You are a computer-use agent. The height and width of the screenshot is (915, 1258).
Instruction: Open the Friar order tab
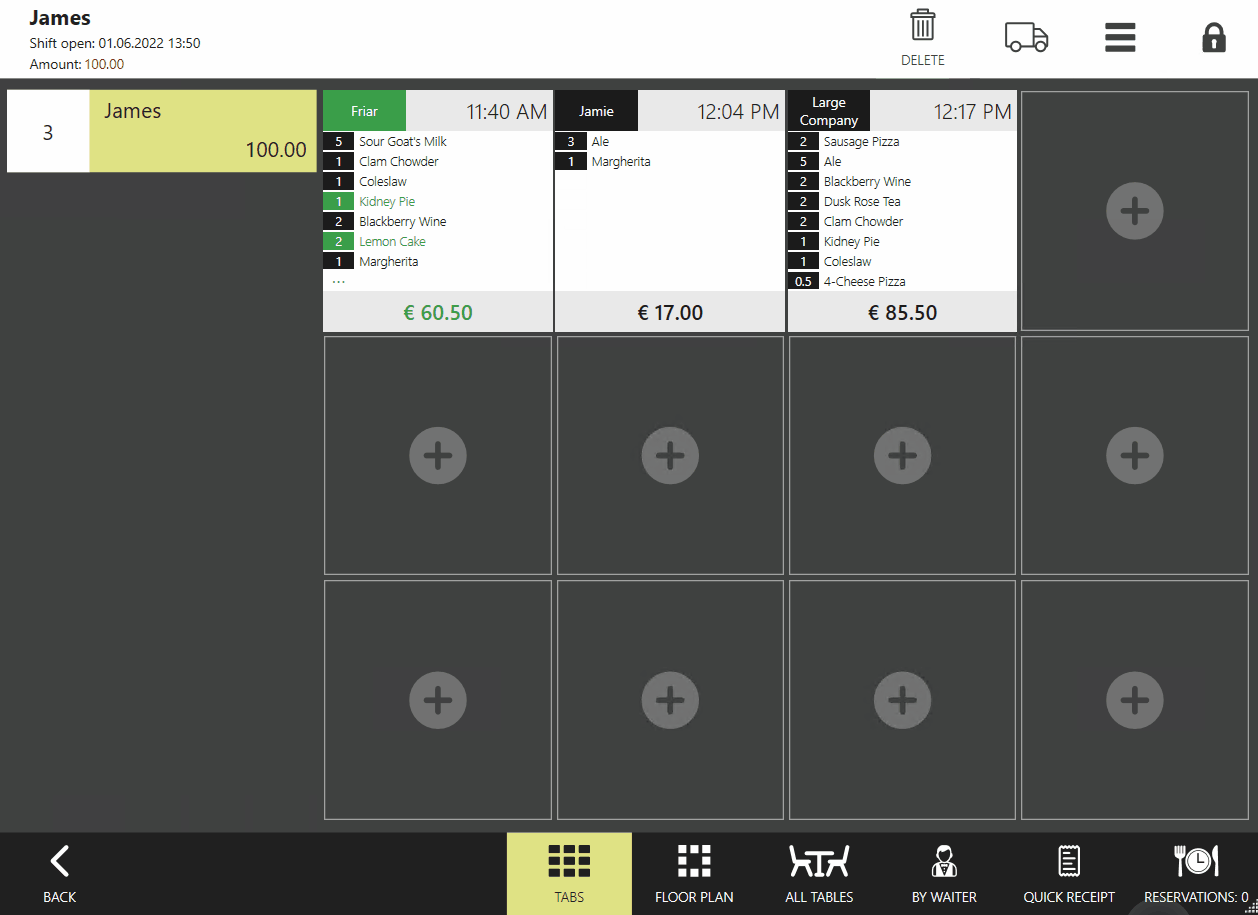(365, 111)
